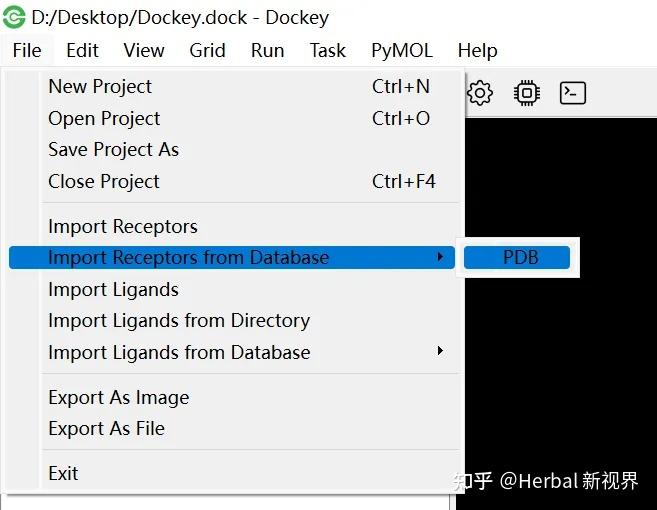Exit the application via File menu
Screen dimensions: 657x510
(63, 473)
